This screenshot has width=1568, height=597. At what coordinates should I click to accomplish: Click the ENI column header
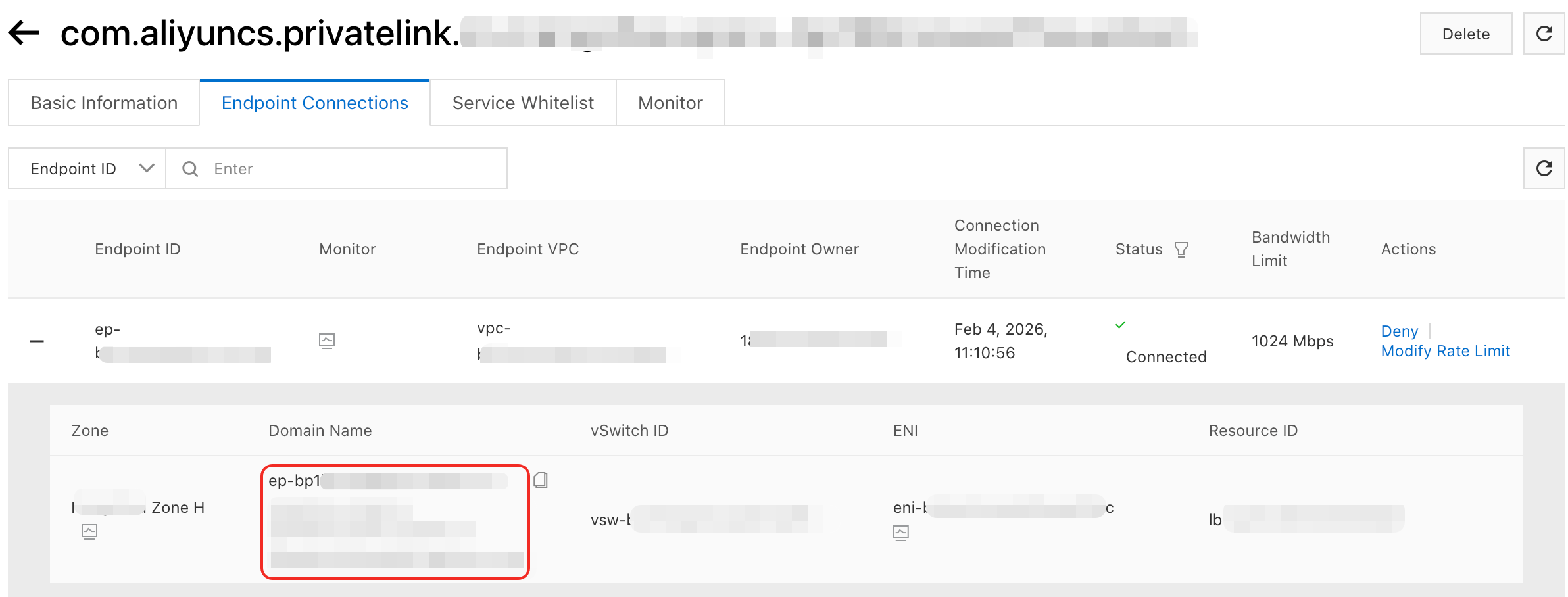pos(905,430)
